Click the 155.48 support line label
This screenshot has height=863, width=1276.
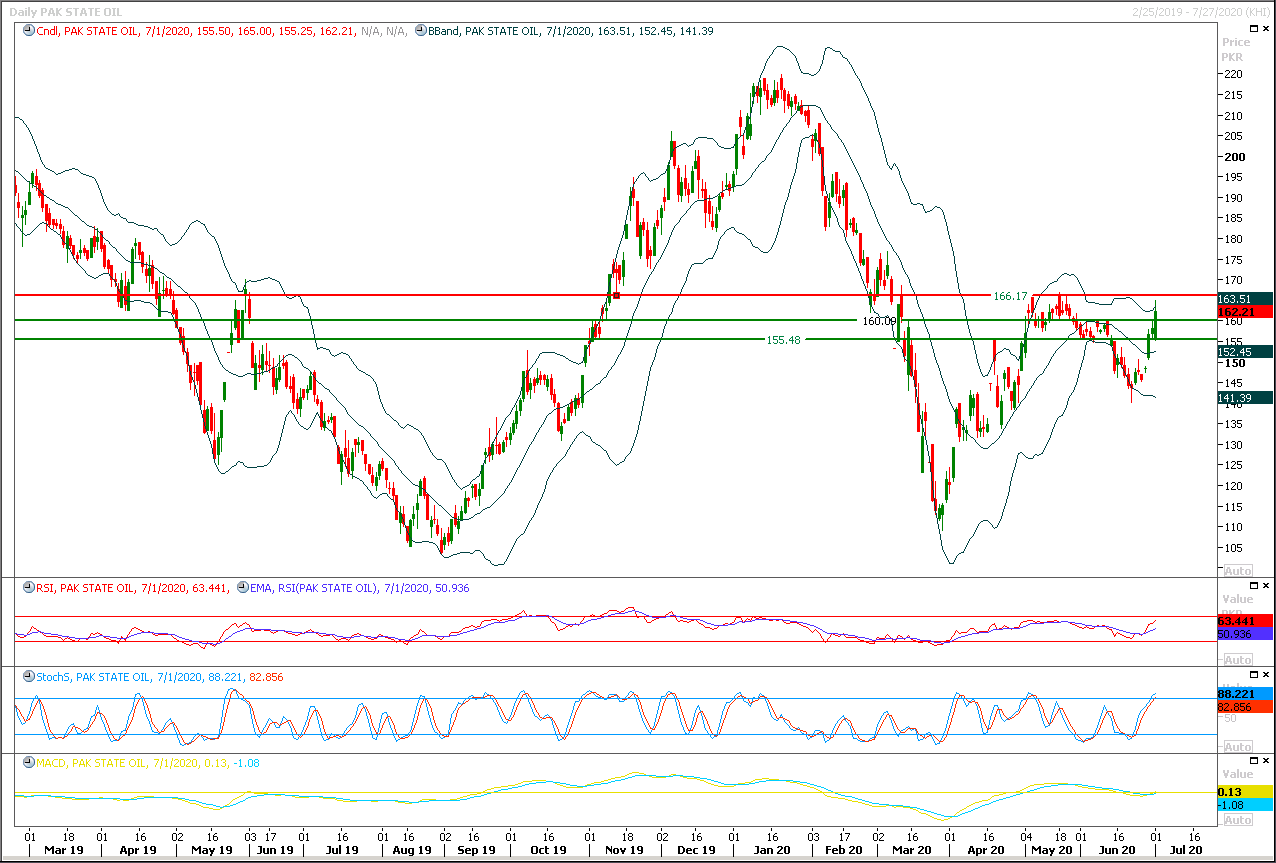(784, 340)
